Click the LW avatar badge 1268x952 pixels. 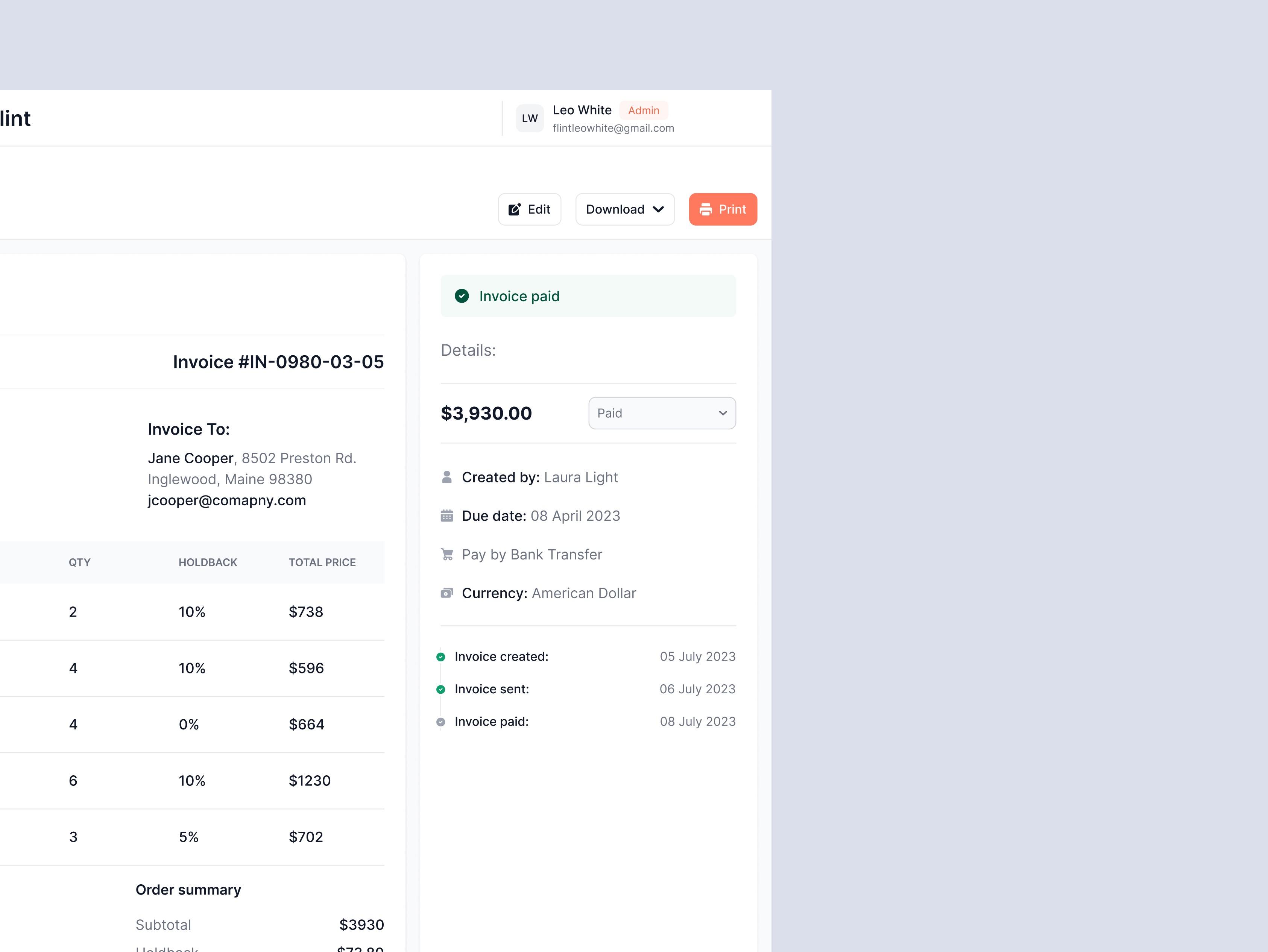529,119
